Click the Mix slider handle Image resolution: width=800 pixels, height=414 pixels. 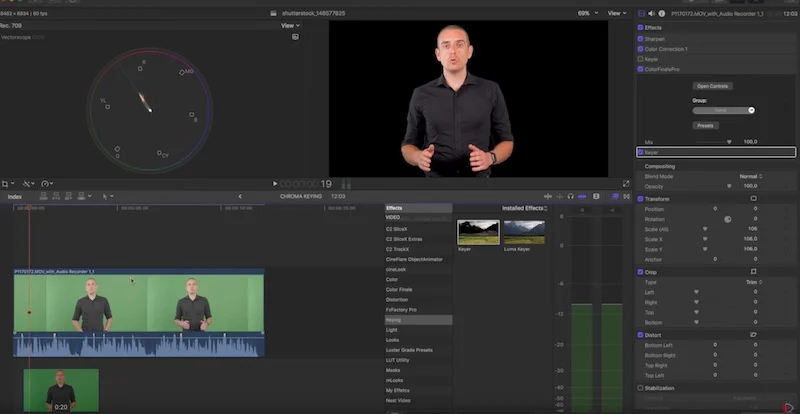pyautogui.click(x=729, y=142)
